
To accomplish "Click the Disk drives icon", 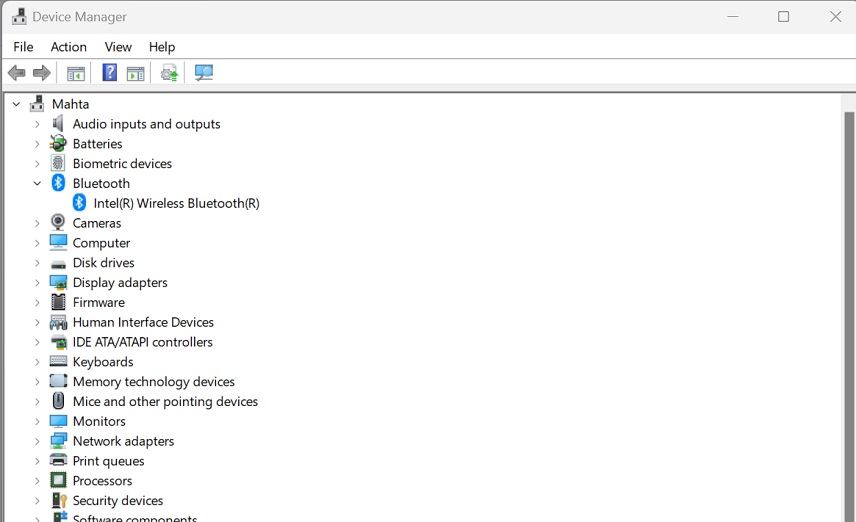I will coord(58,264).
